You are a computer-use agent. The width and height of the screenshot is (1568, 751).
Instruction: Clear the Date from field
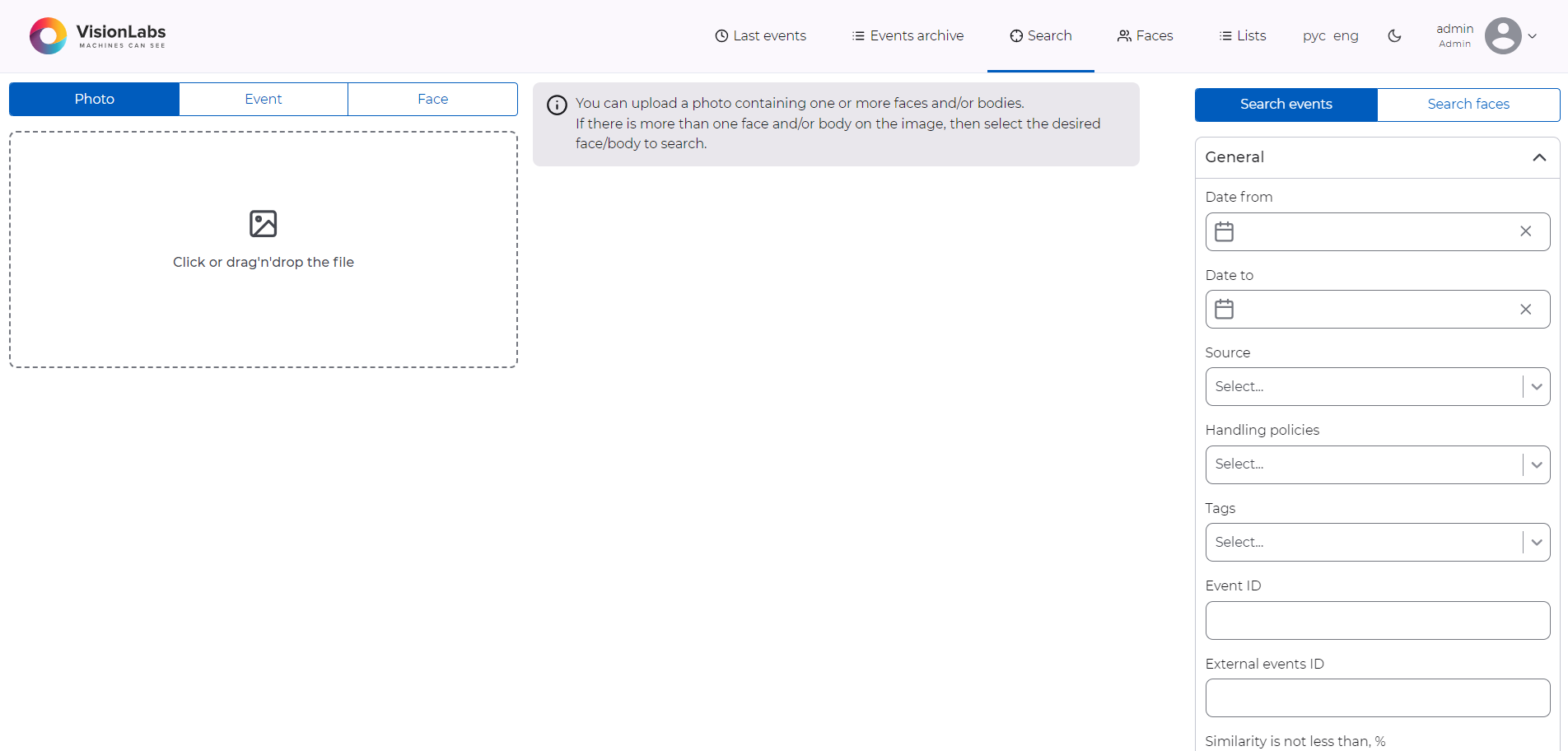coord(1525,231)
